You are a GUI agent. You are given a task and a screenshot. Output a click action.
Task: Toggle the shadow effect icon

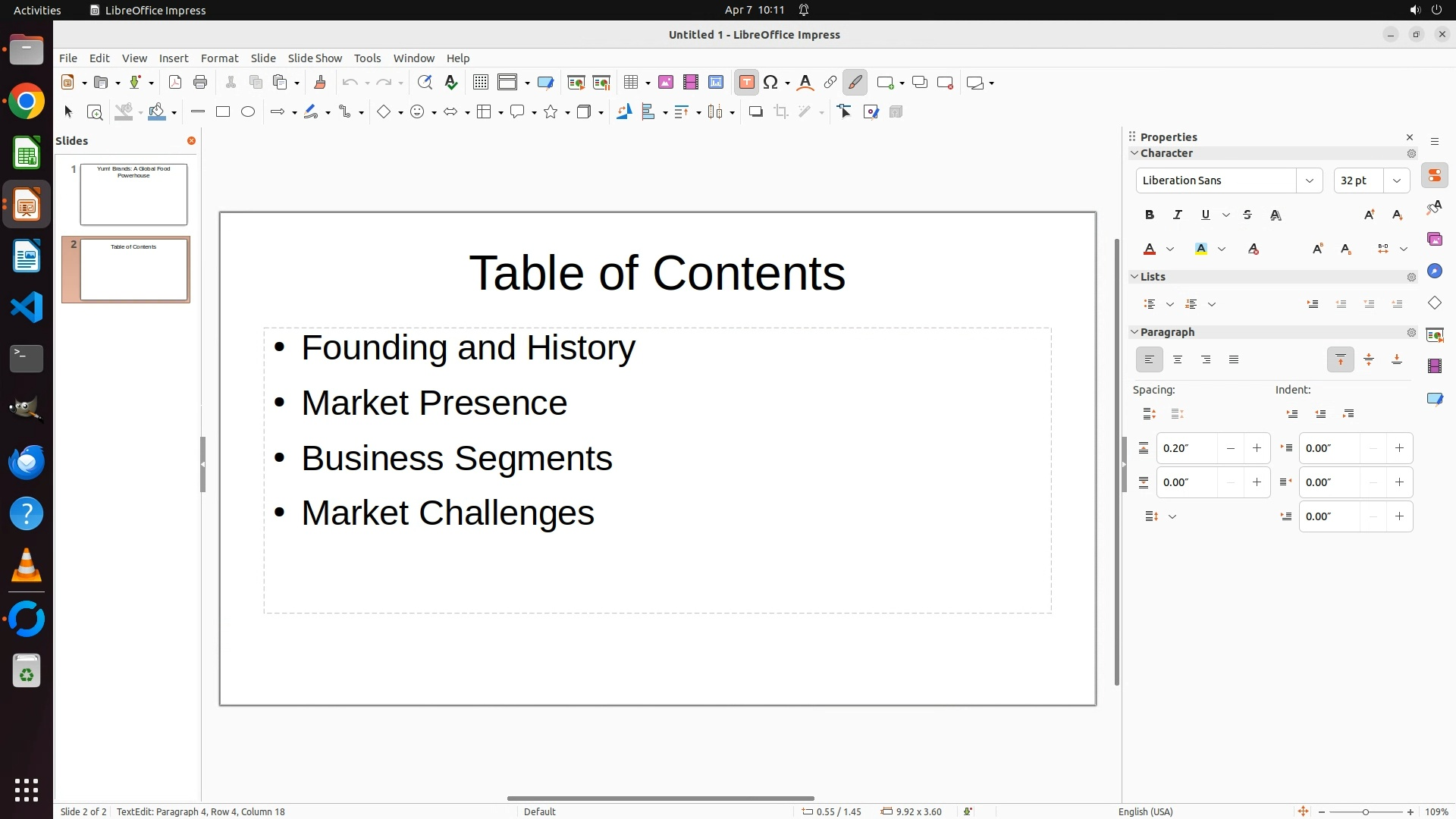point(755,112)
